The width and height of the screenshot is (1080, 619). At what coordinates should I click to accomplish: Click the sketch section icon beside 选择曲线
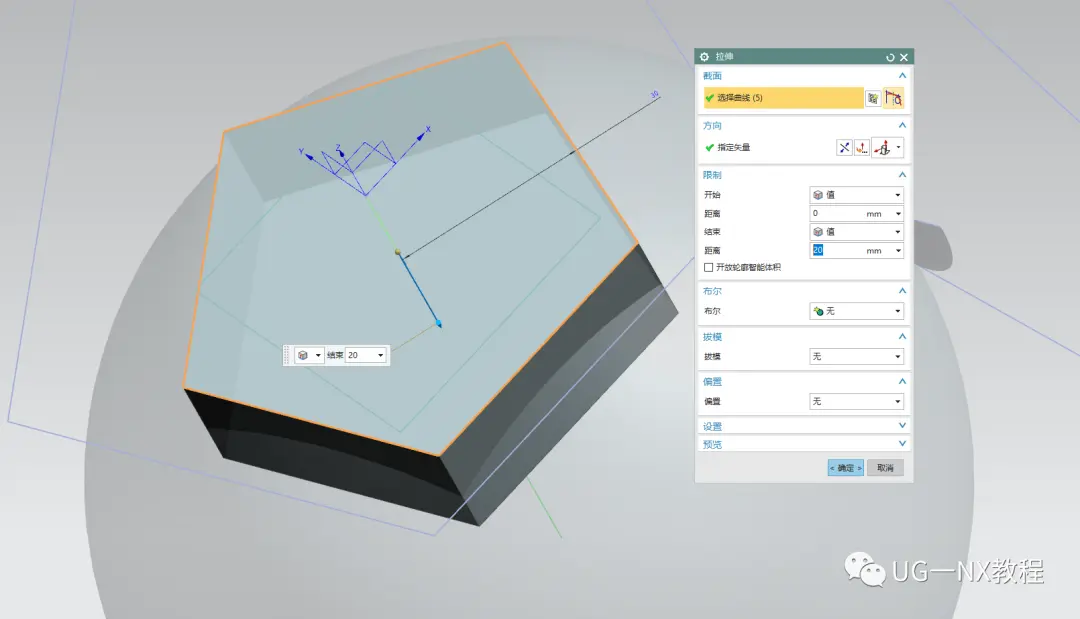tap(873, 98)
